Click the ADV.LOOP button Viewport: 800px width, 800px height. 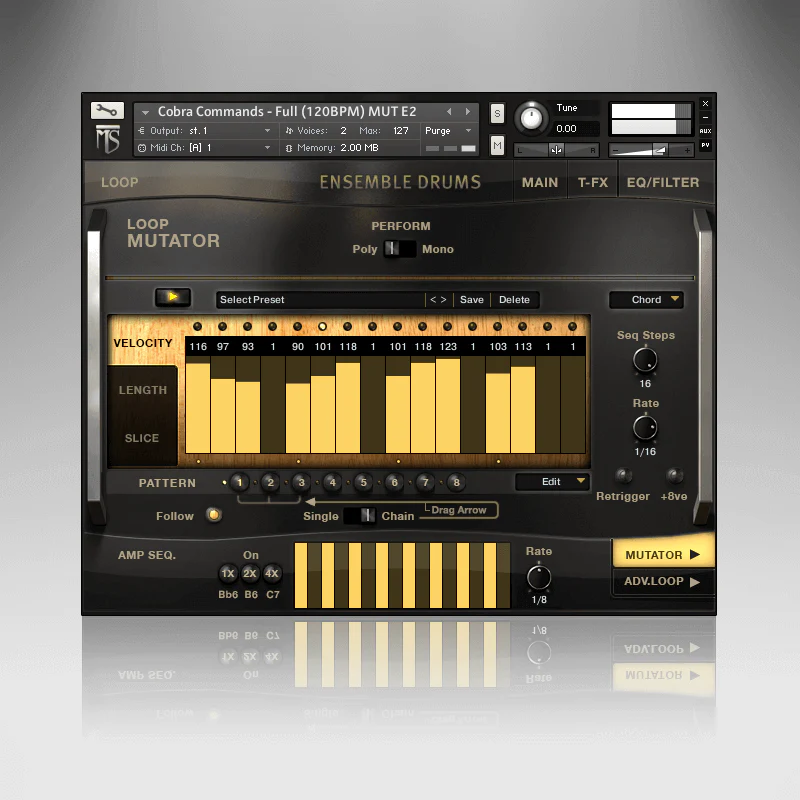(x=662, y=581)
